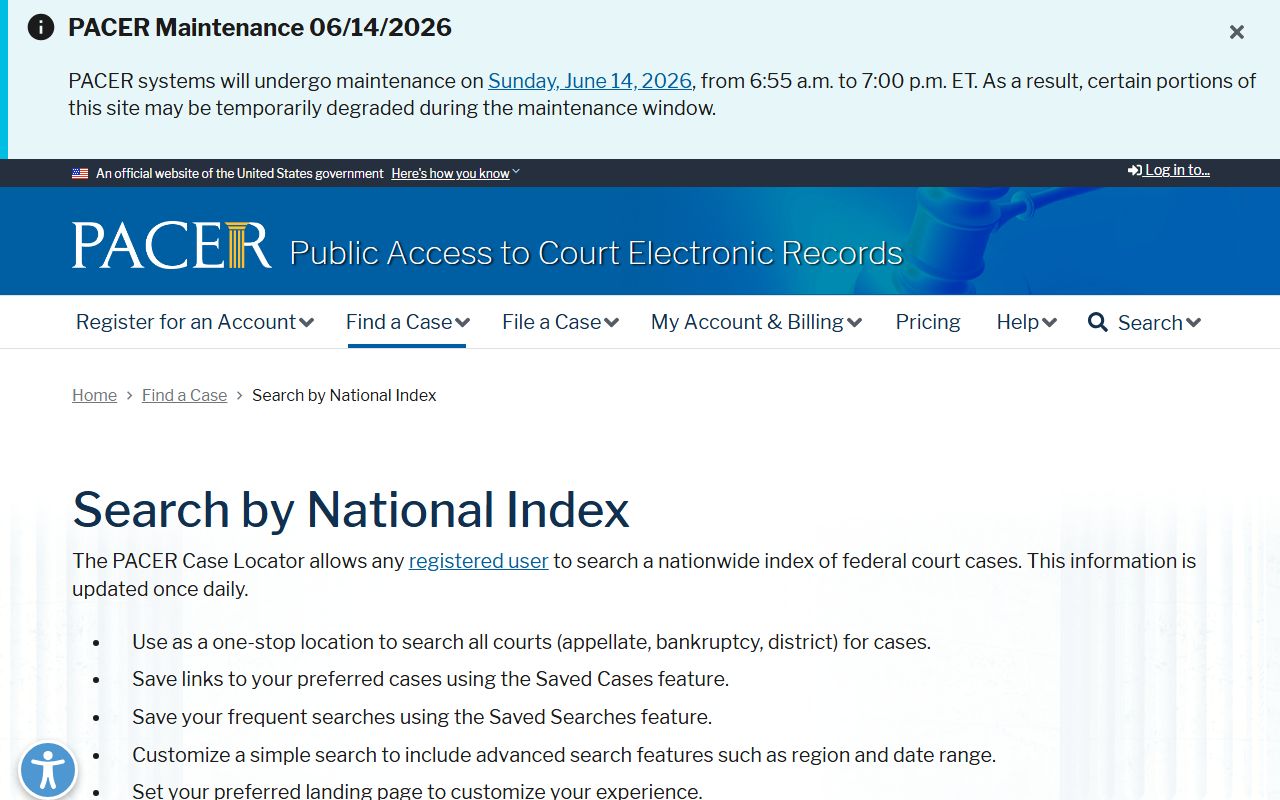
Task: Open the accessibility options widget
Action: [x=48, y=771]
